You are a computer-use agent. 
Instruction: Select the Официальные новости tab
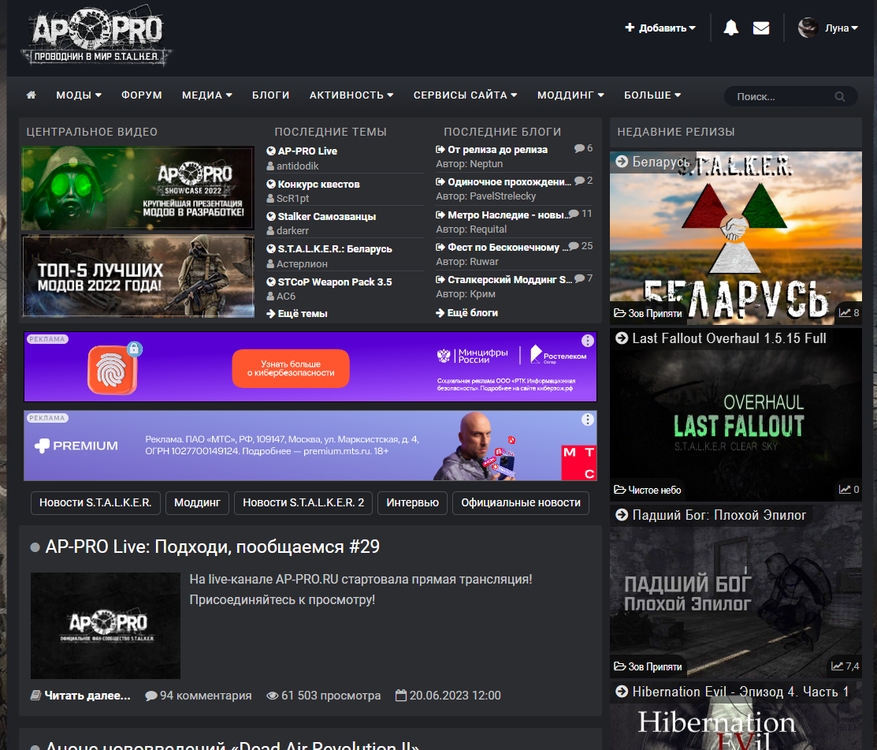(521, 503)
